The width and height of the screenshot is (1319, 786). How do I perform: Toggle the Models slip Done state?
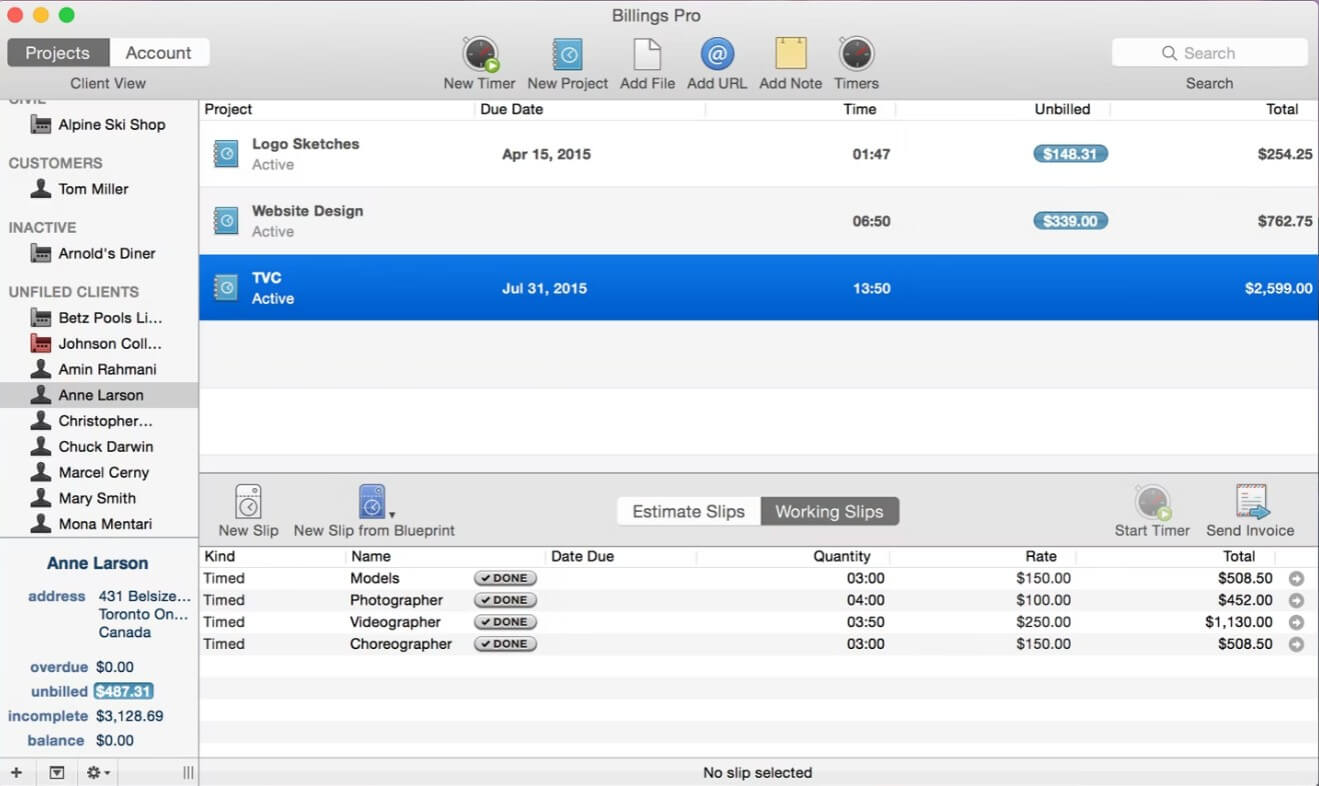[x=504, y=578]
